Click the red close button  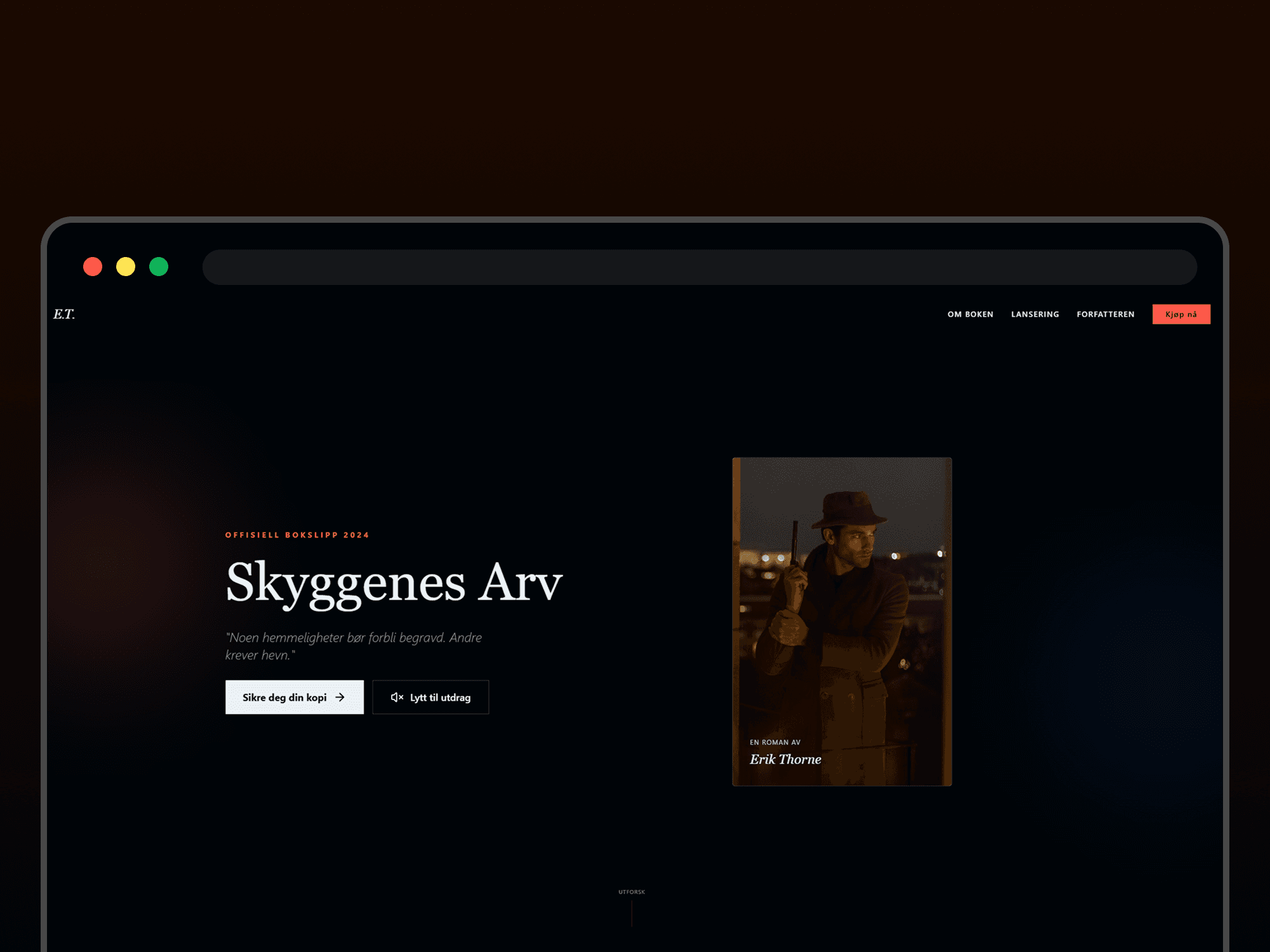pos(93,267)
